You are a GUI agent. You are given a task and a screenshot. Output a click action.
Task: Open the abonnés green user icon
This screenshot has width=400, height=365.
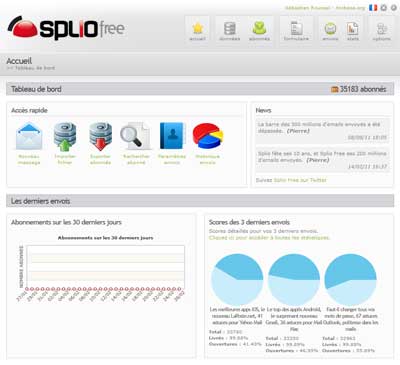point(259,28)
